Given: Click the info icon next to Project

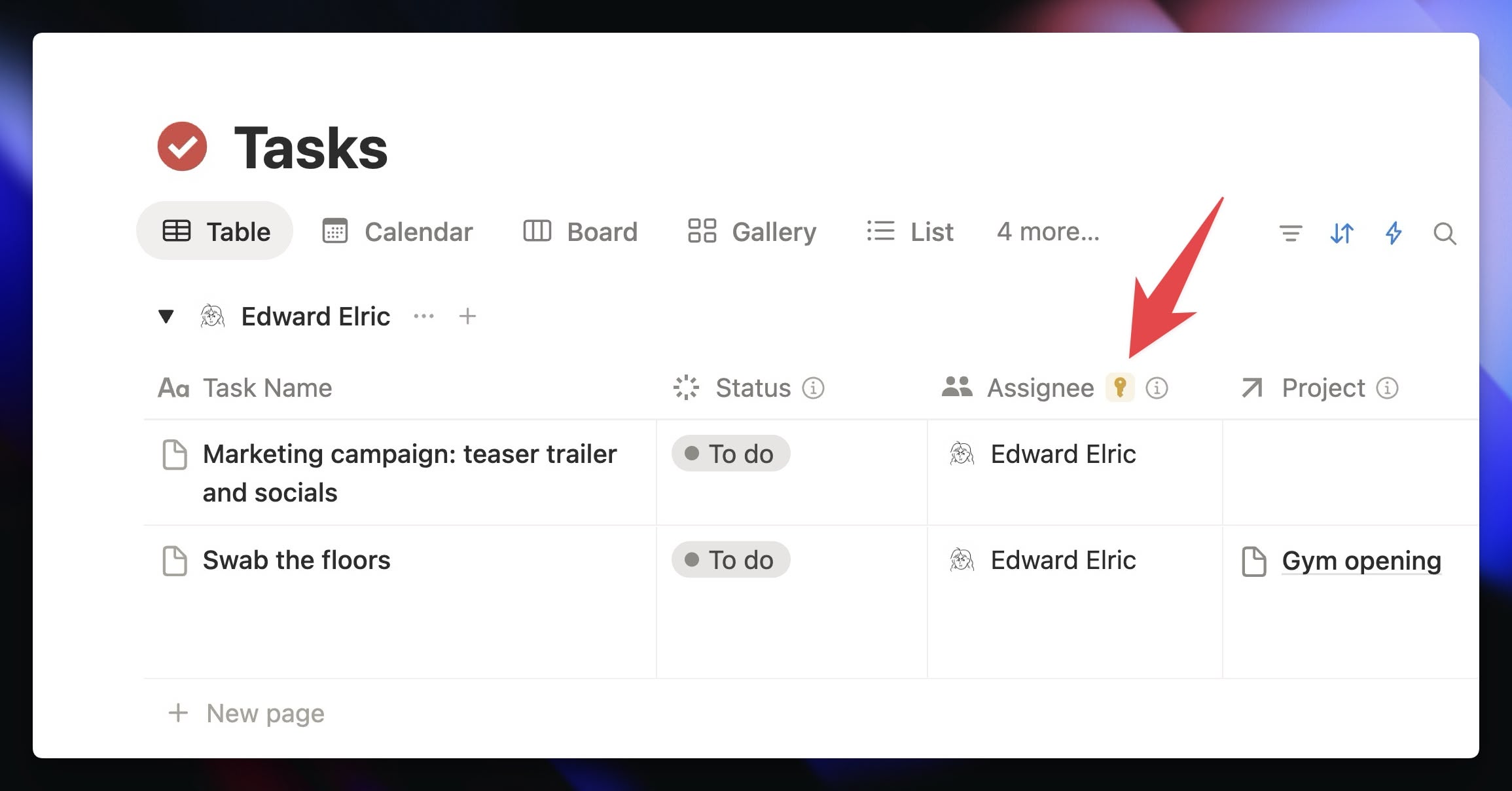Looking at the screenshot, I should tap(1387, 388).
